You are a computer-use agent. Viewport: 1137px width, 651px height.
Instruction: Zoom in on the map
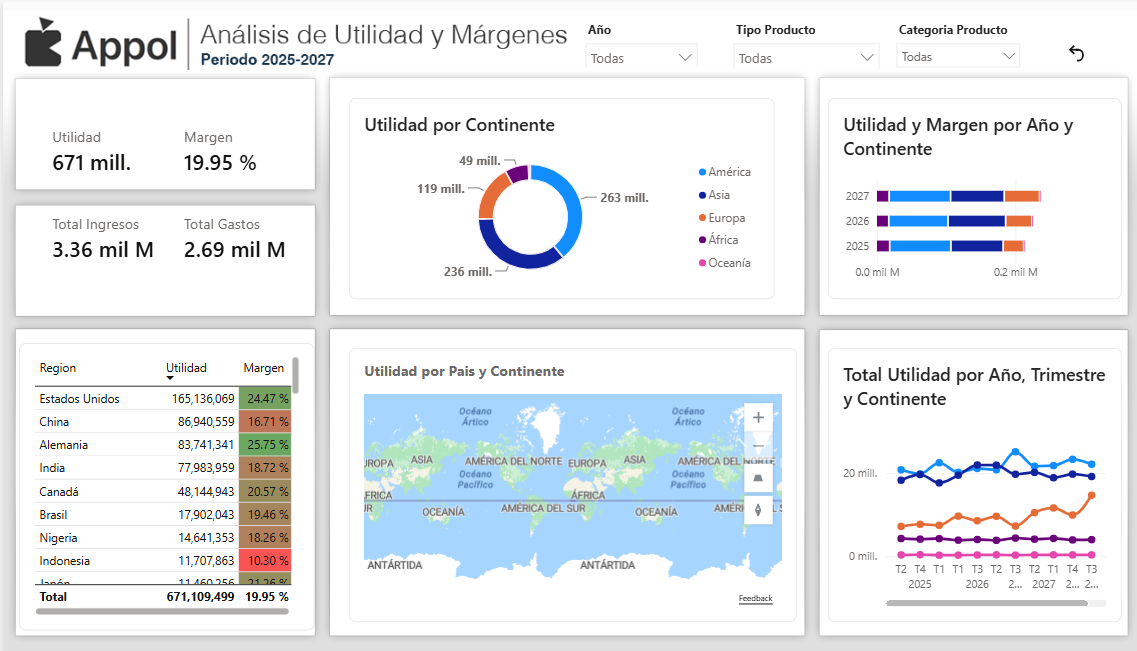[758, 418]
